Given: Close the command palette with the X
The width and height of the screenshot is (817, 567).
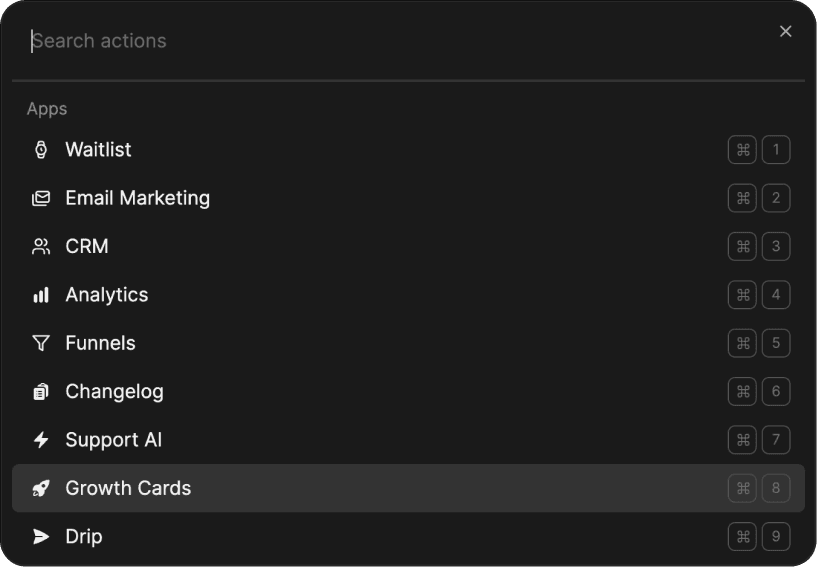Looking at the screenshot, I should pyautogui.click(x=785, y=31).
